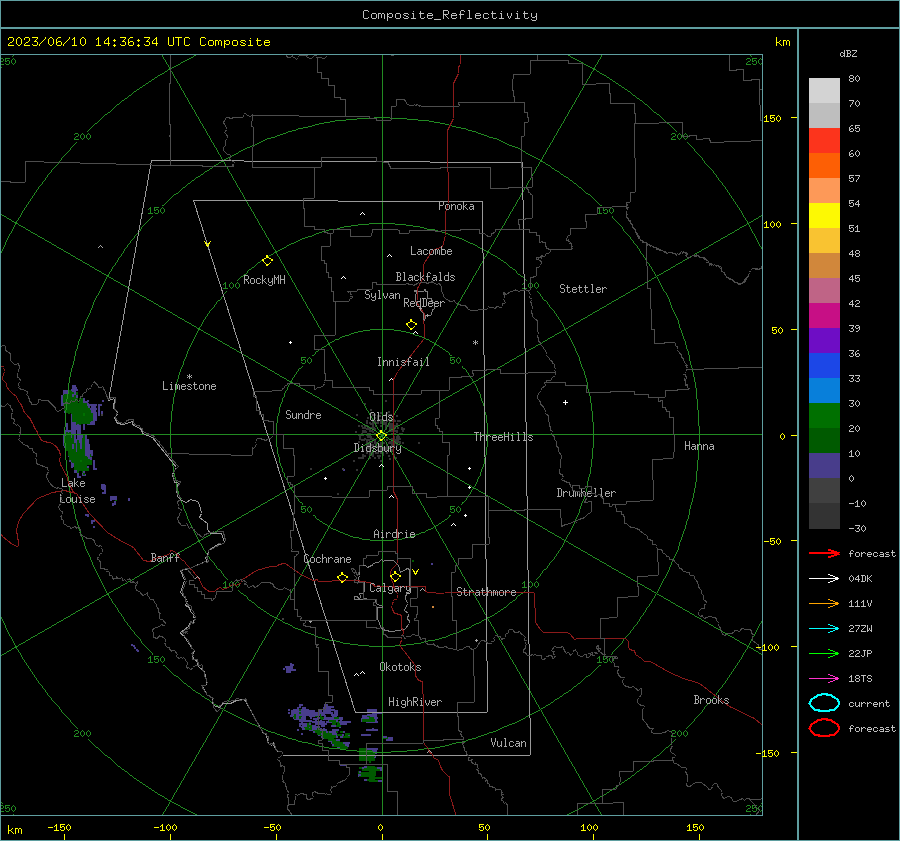900x841 pixels.
Task: Click the orange 111V arrow legend icon
Action: tap(824, 603)
